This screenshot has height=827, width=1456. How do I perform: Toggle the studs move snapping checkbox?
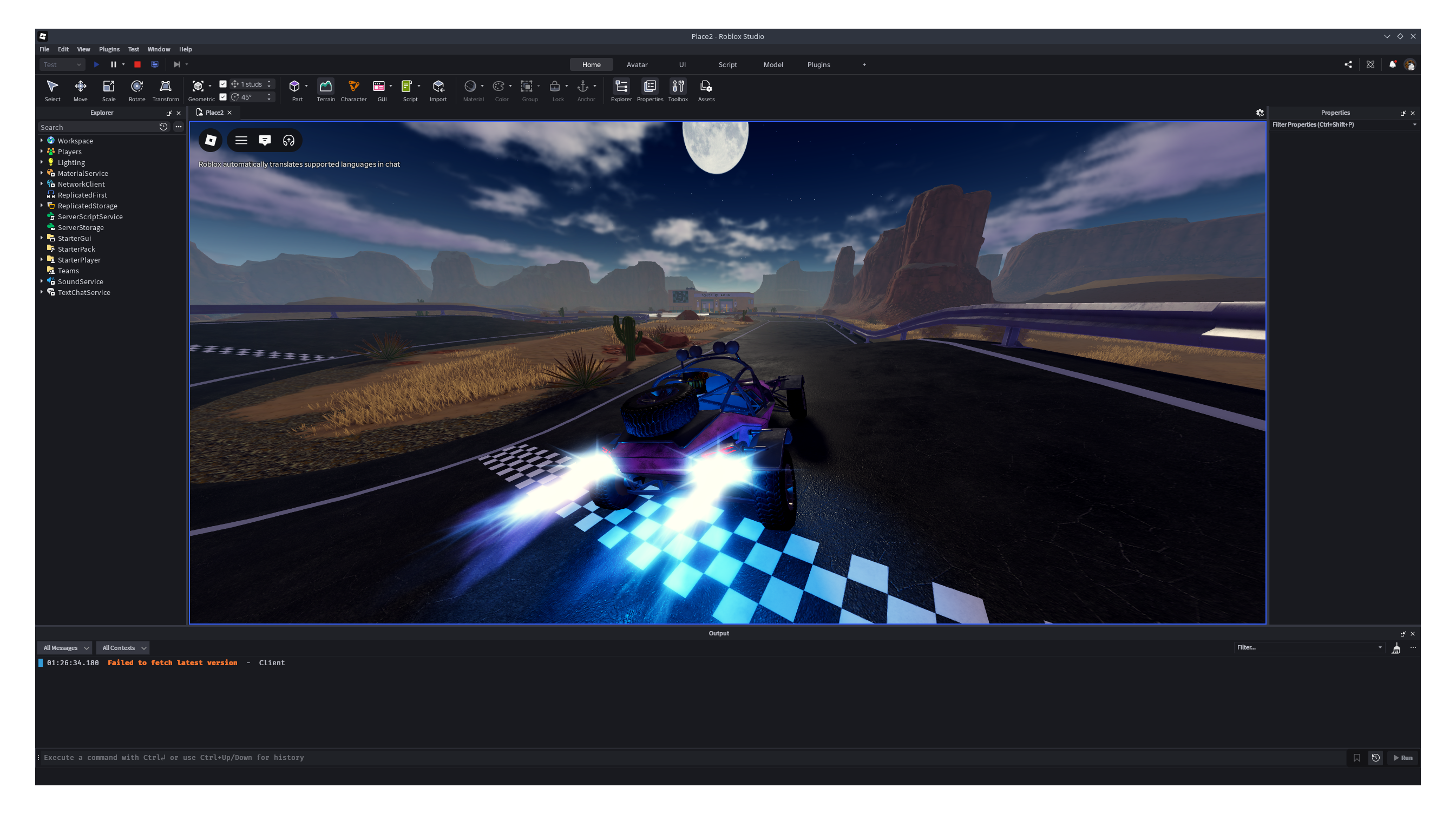tap(223, 83)
